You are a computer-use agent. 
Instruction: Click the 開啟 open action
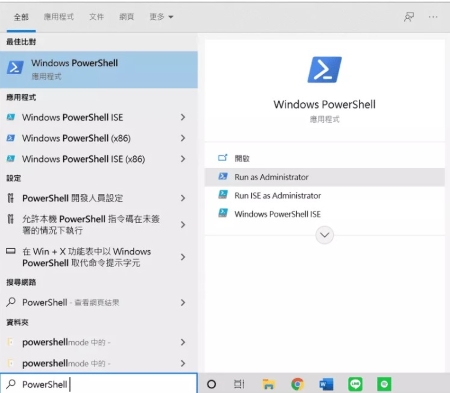pyautogui.click(x=324, y=158)
